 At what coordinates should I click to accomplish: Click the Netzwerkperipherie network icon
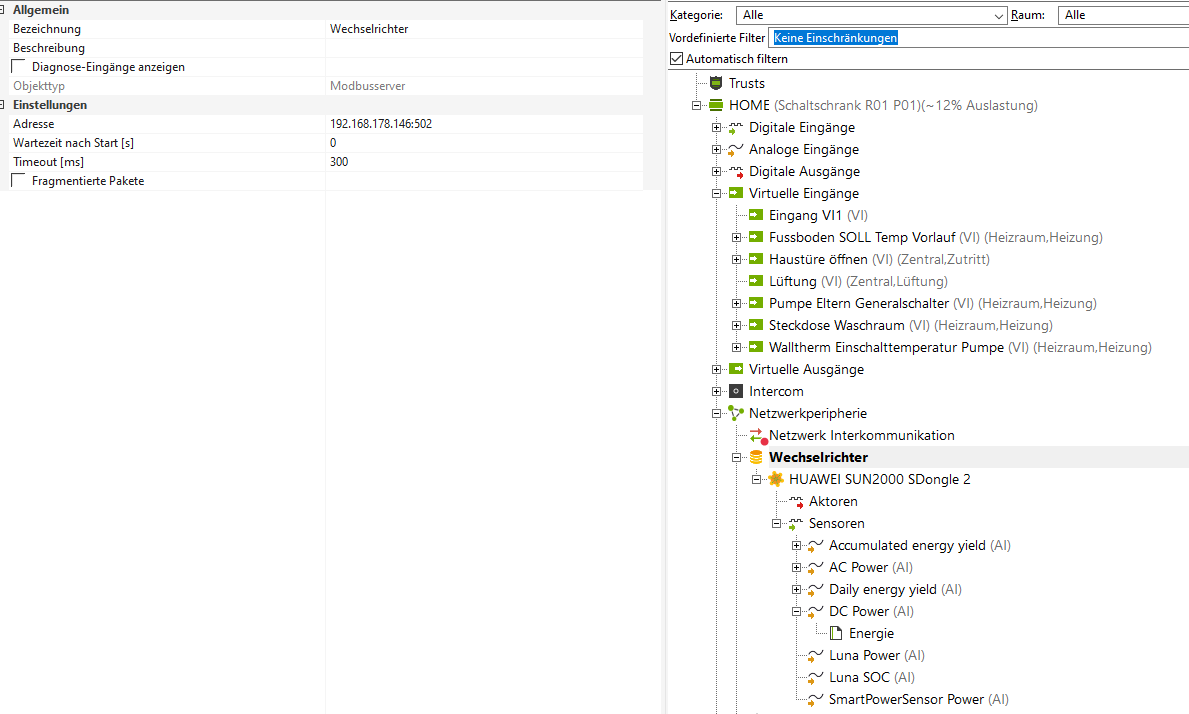[x=736, y=413]
